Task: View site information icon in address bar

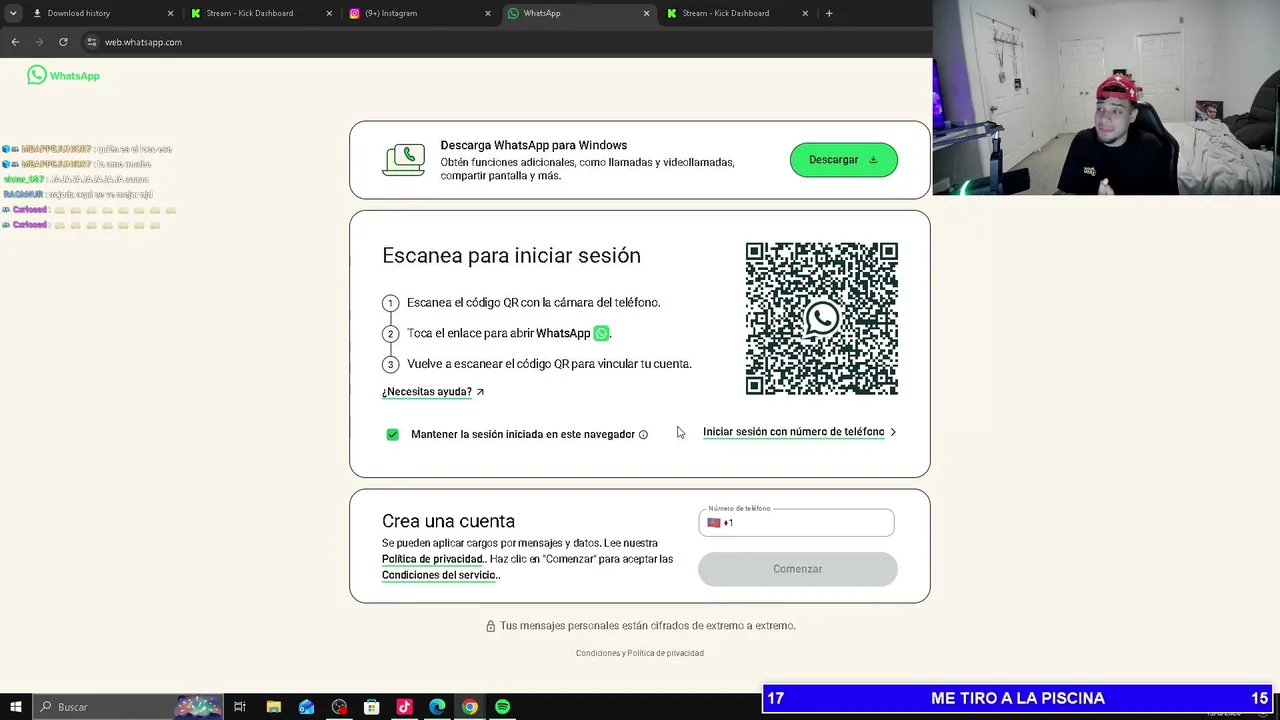Action: click(92, 42)
